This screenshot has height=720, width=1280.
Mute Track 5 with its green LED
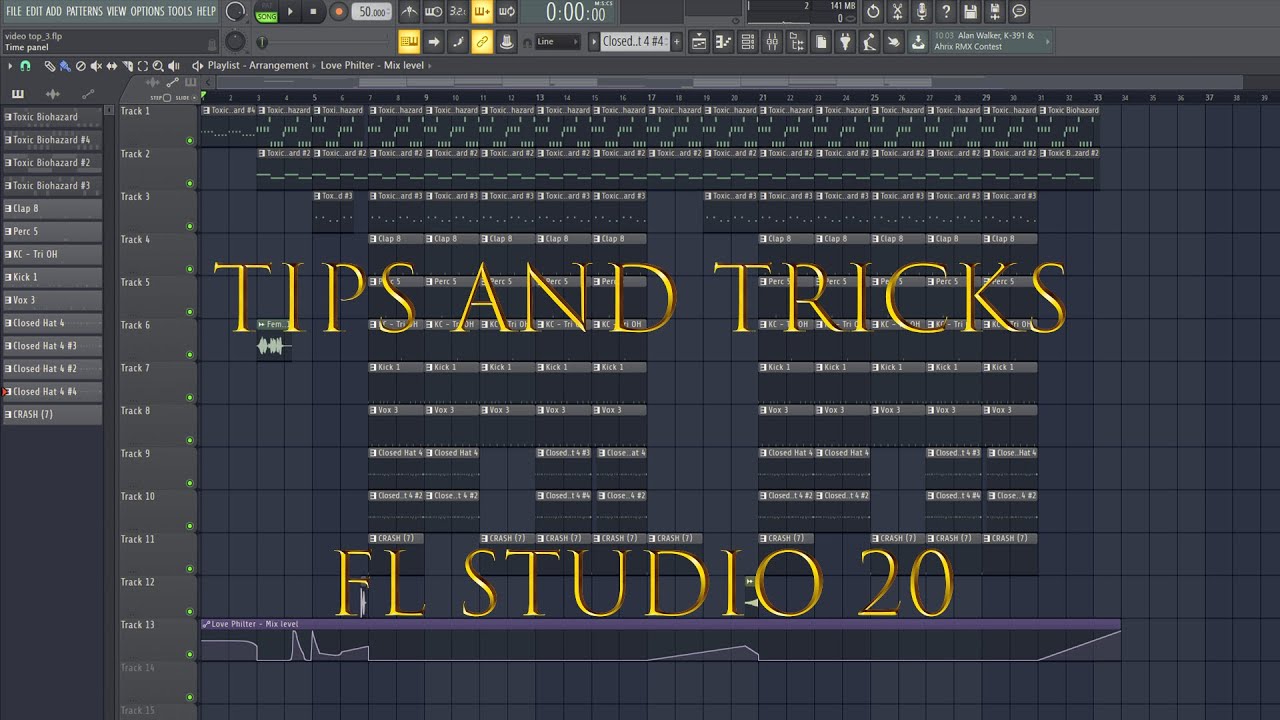190,312
